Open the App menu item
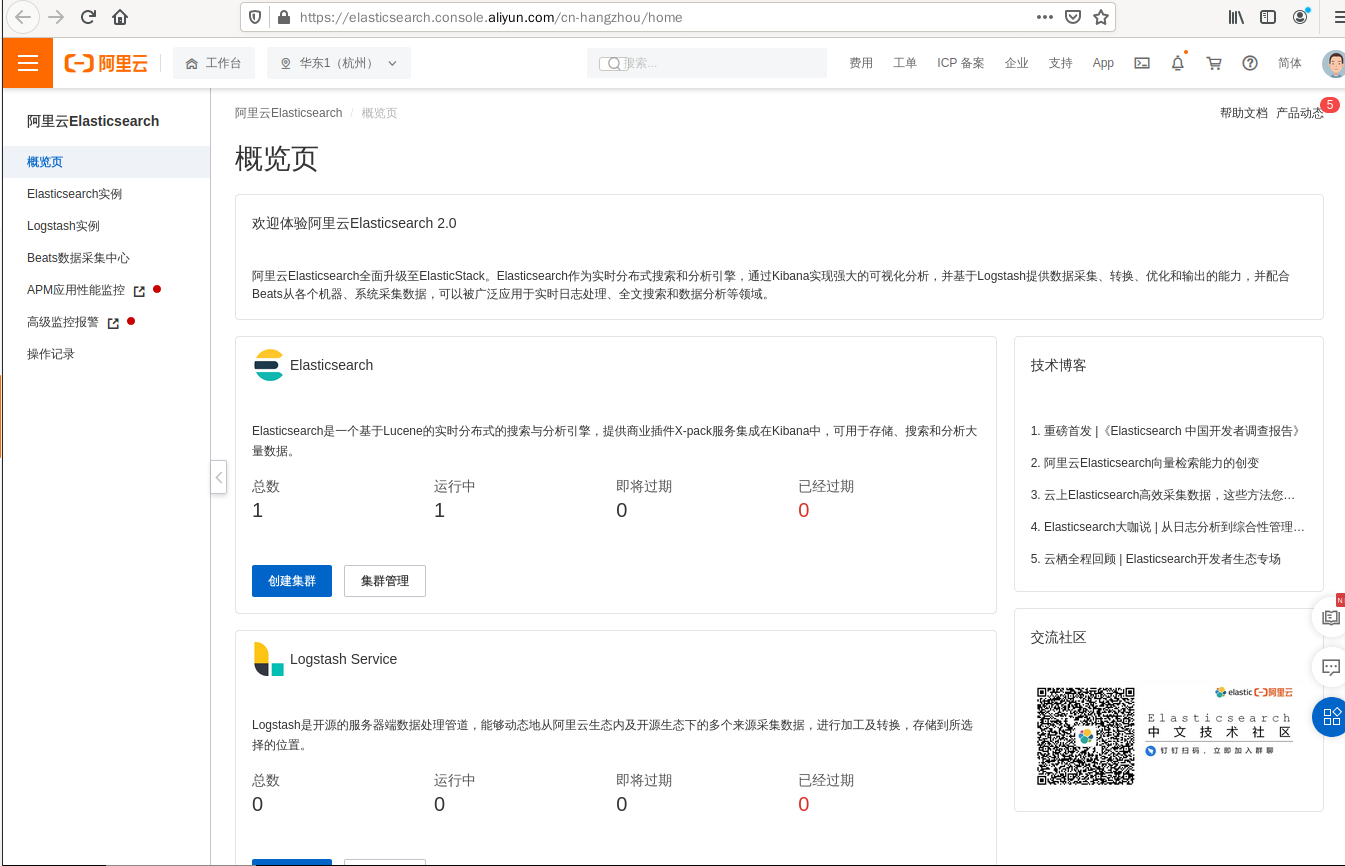 tap(1103, 63)
